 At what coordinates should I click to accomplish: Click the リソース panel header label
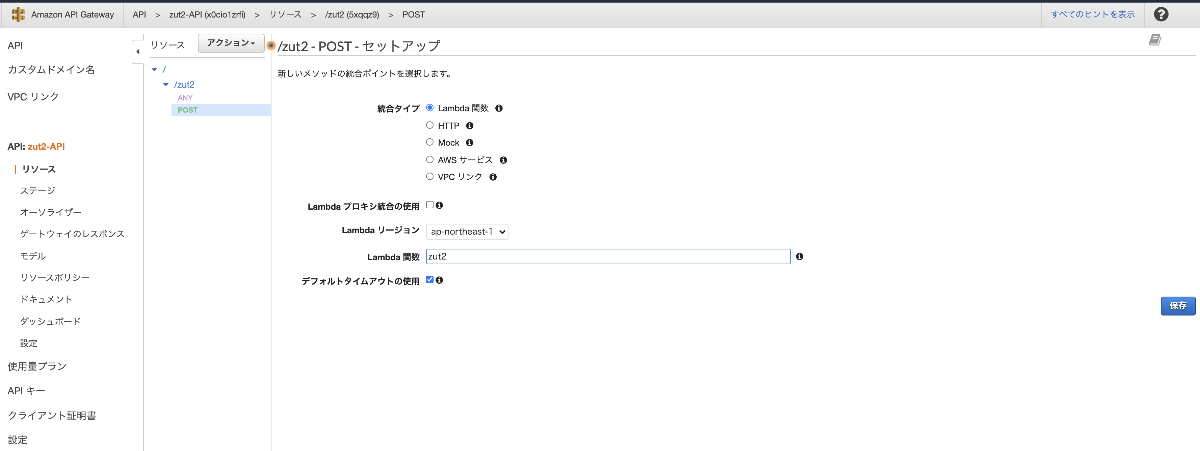click(168, 45)
